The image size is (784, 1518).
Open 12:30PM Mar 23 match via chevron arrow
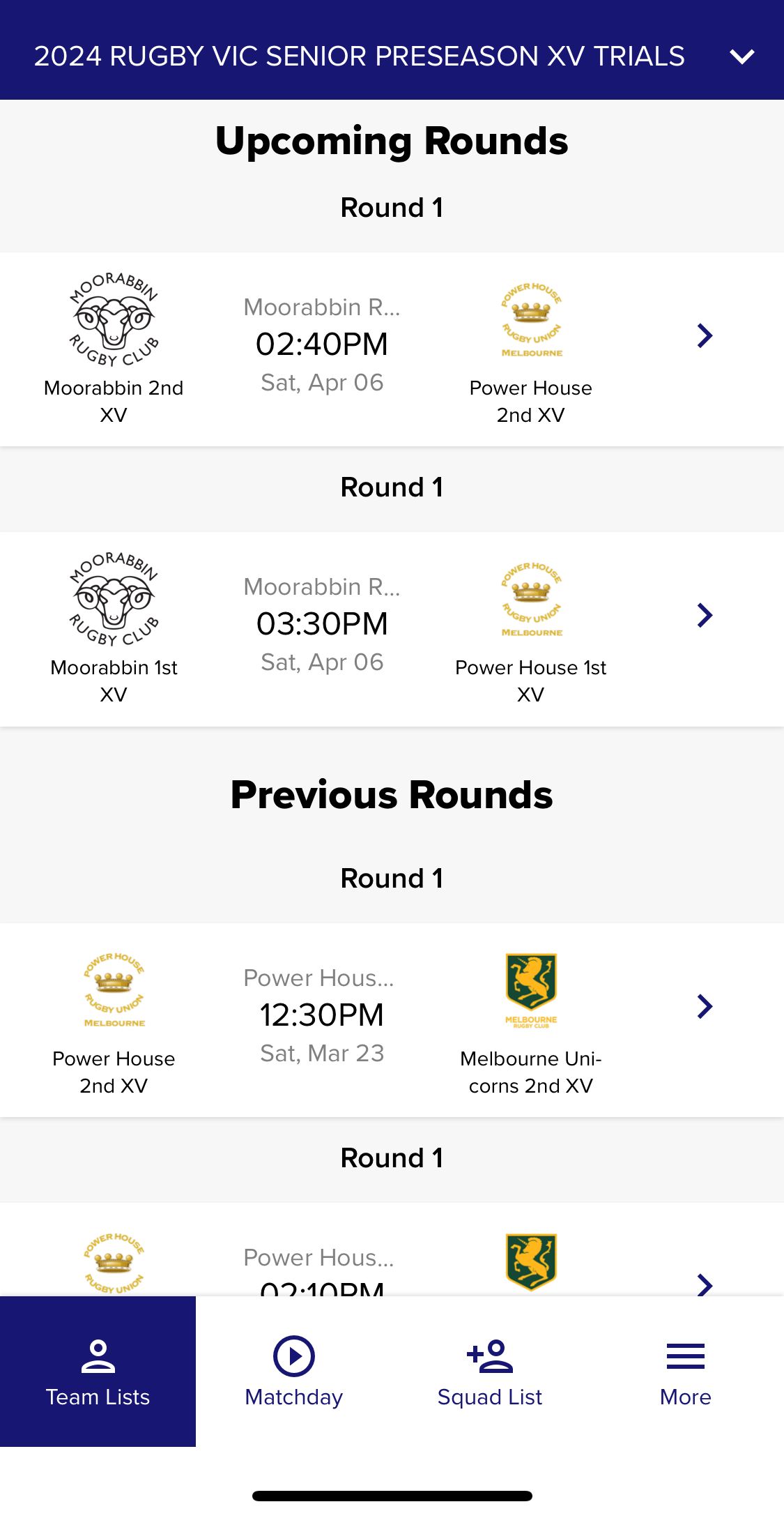pyautogui.click(x=705, y=1006)
